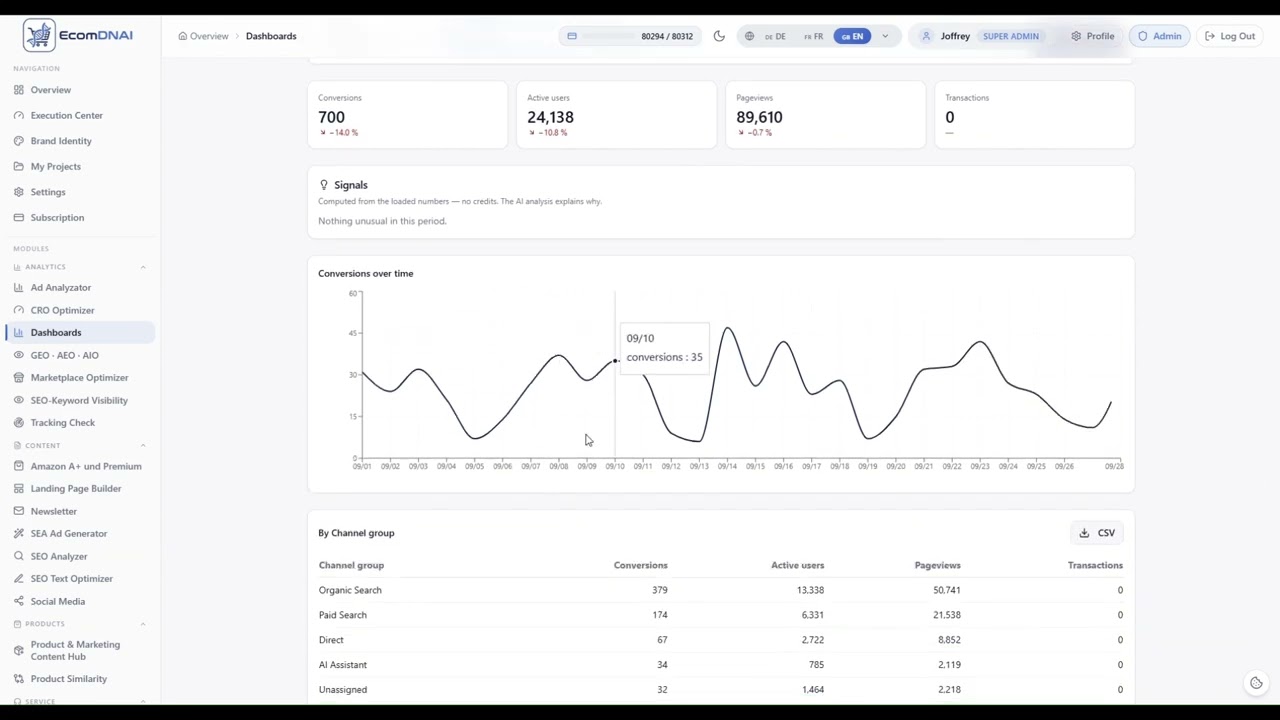Click the EcomDNAI logo
This screenshot has height=720, width=1280.
pos(78,35)
